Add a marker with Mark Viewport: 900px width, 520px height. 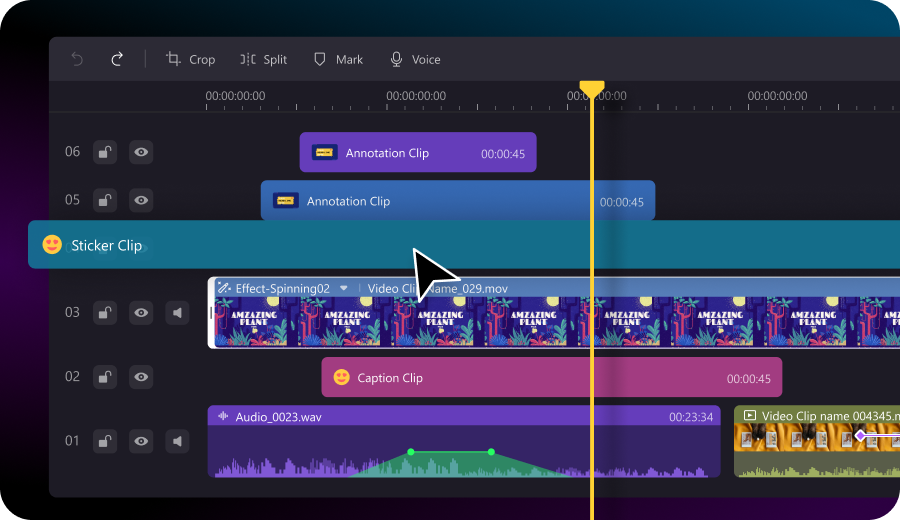pyautogui.click(x=339, y=59)
